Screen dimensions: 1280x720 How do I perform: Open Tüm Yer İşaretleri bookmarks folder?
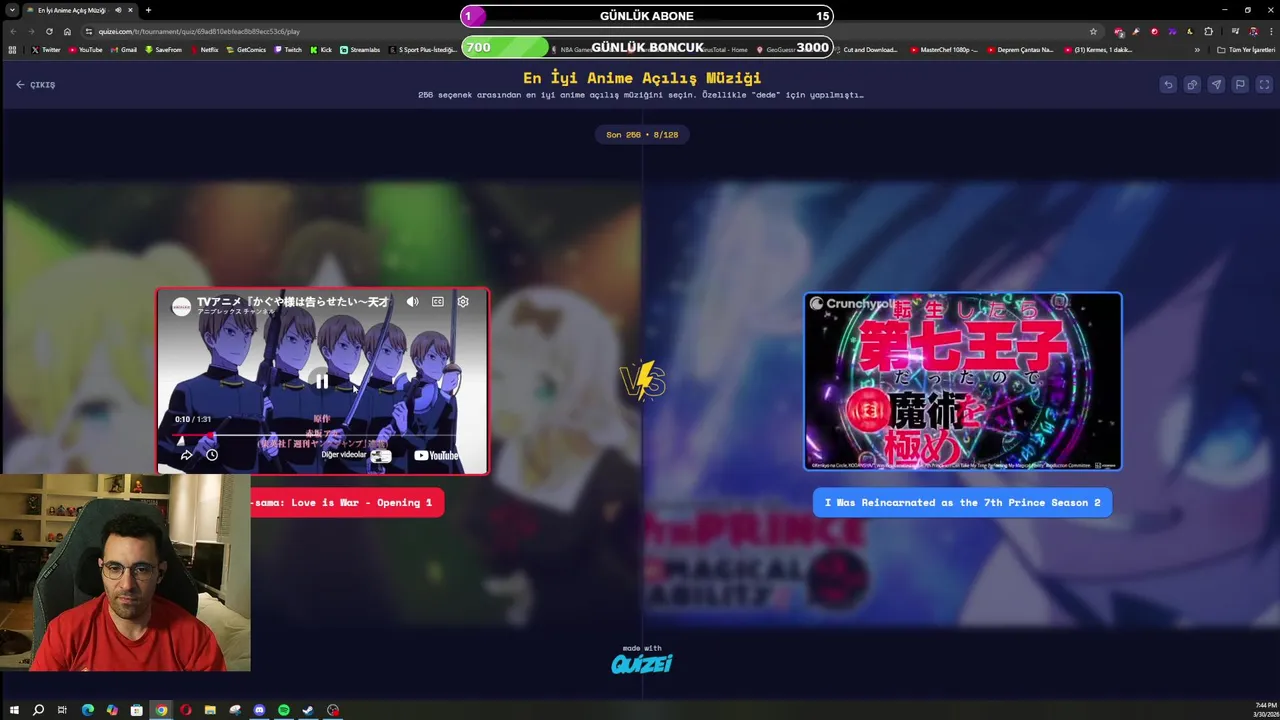click(1246, 50)
